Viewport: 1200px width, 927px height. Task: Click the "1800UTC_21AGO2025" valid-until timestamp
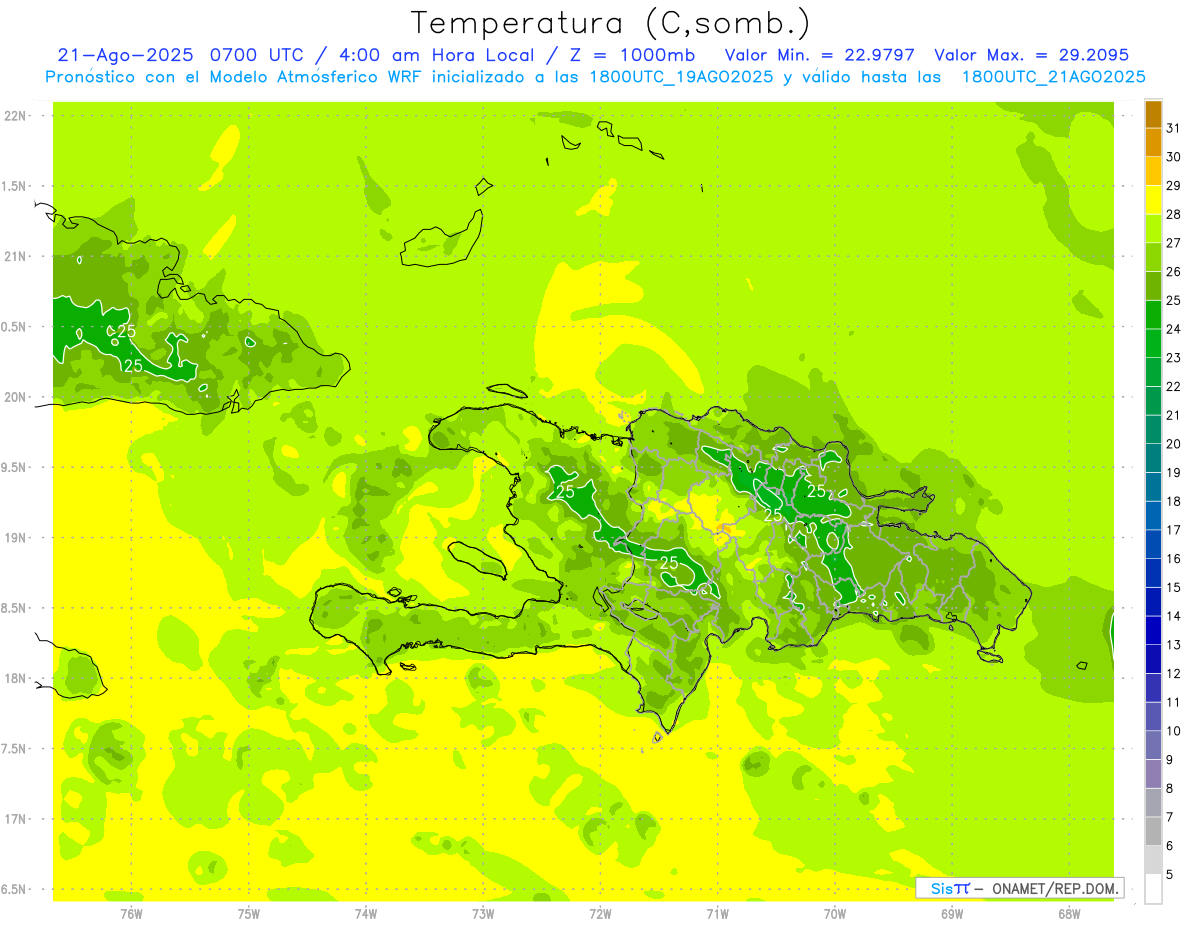point(1053,77)
